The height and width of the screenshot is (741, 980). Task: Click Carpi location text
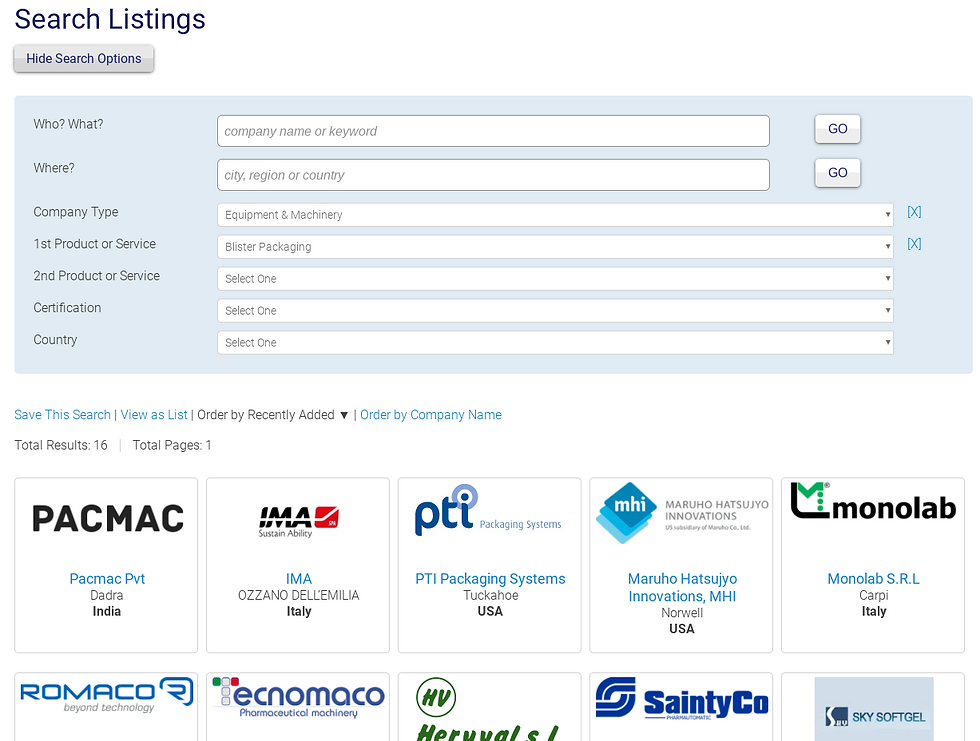[x=874, y=595]
